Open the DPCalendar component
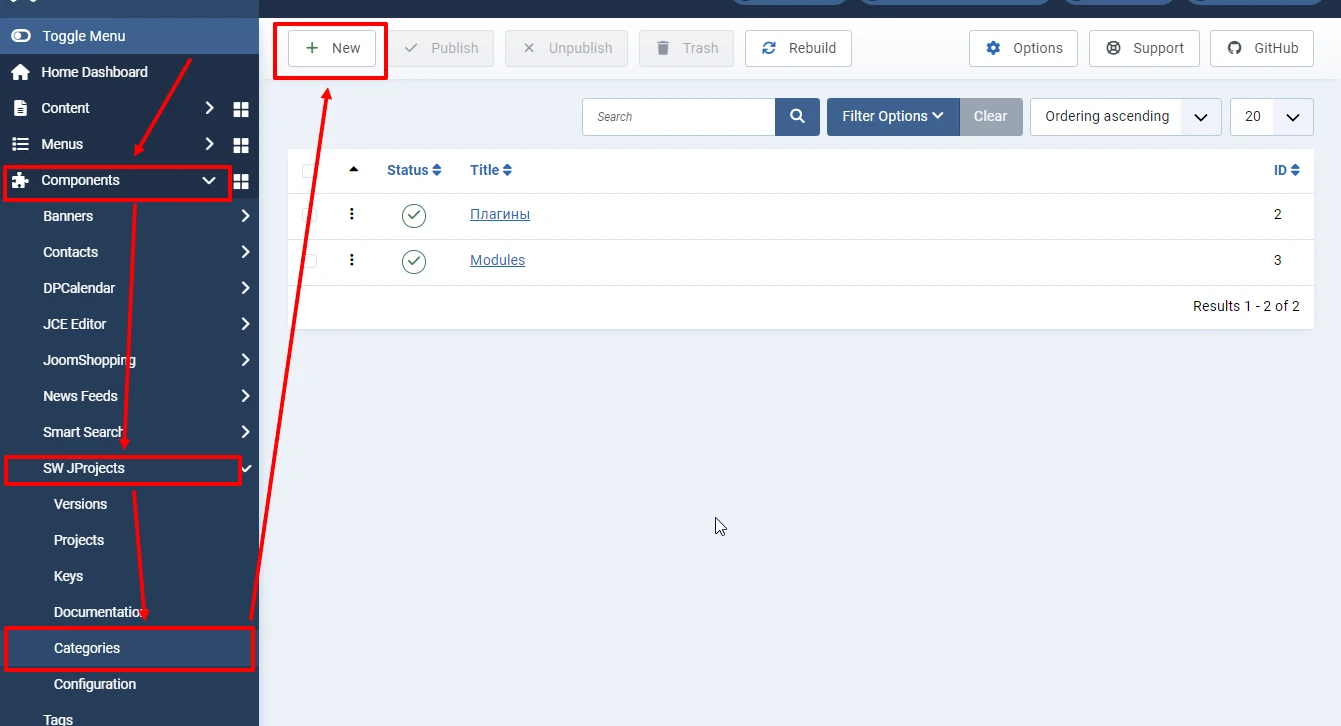The height and width of the screenshot is (726, 1341). point(79,288)
